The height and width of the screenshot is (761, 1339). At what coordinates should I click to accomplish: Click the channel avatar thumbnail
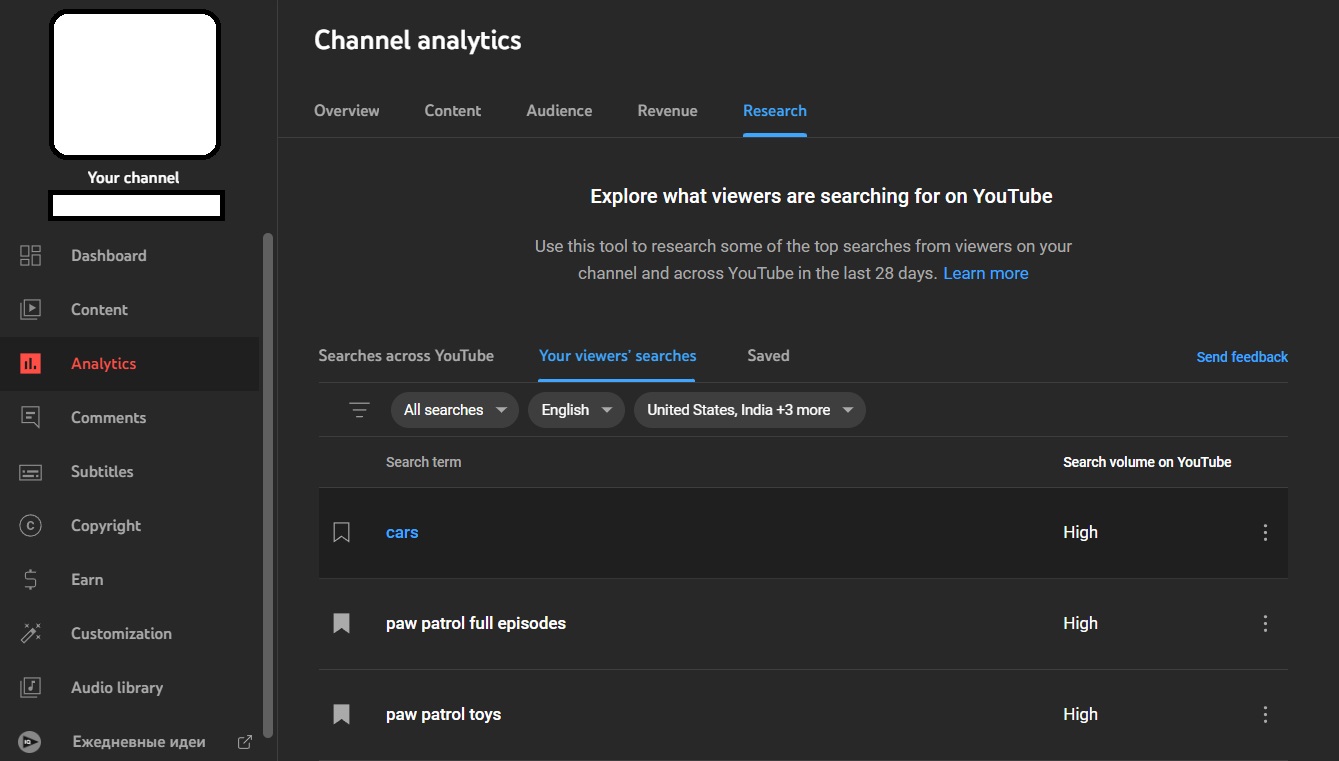(x=134, y=84)
